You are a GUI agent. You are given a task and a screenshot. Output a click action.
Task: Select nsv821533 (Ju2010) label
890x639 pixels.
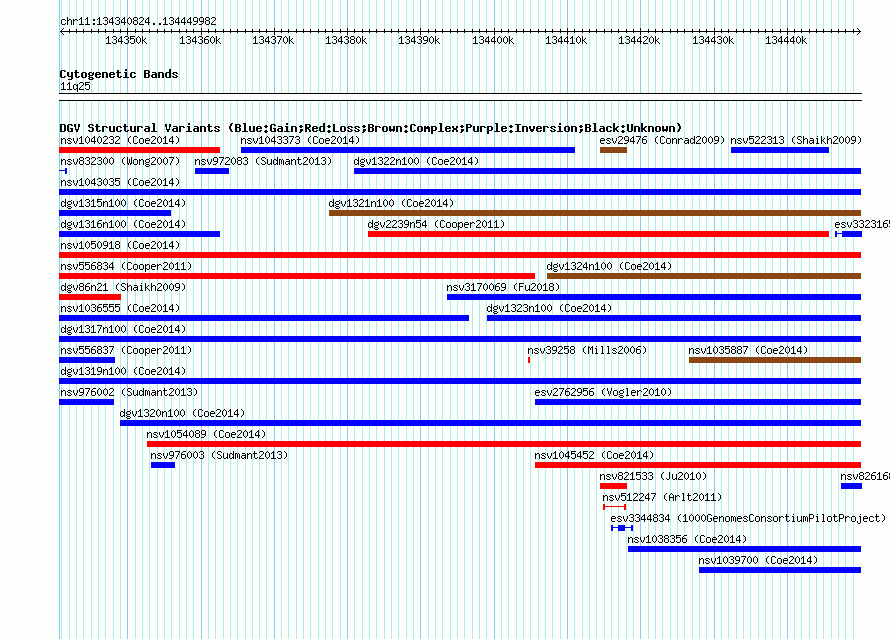[x=653, y=476]
